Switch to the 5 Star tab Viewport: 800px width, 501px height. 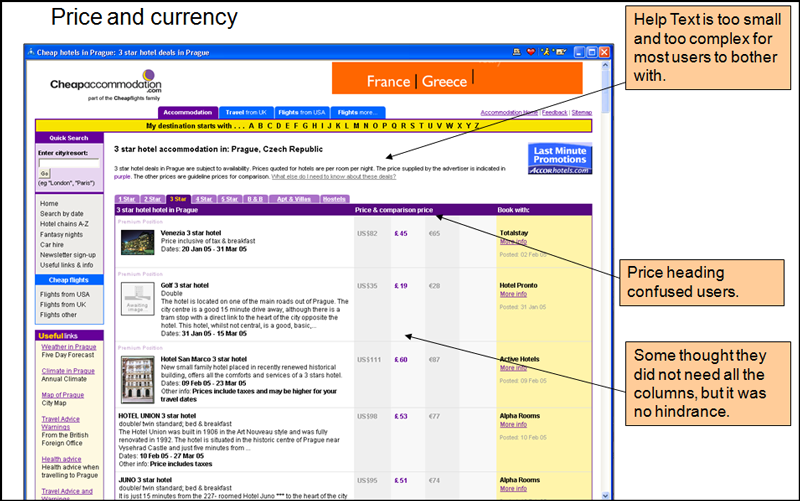(x=230, y=199)
